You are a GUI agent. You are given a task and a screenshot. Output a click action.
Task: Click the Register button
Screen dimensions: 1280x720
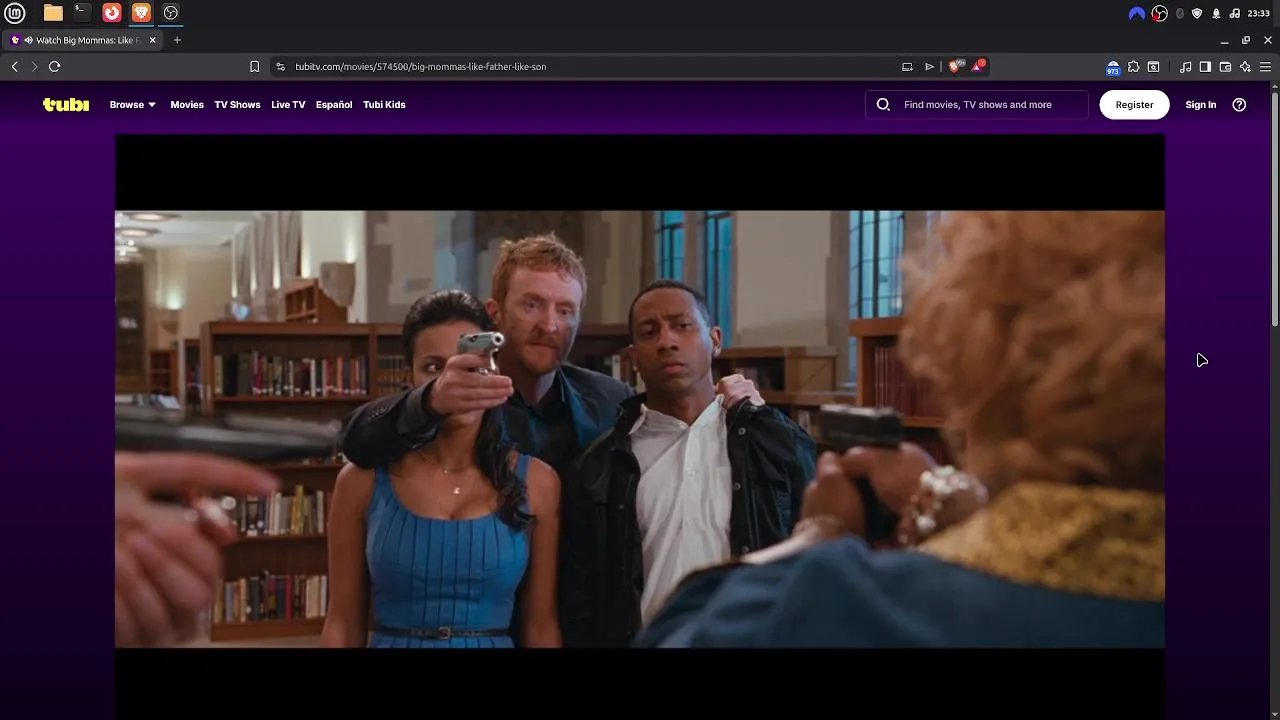click(x=1134, y=104)
